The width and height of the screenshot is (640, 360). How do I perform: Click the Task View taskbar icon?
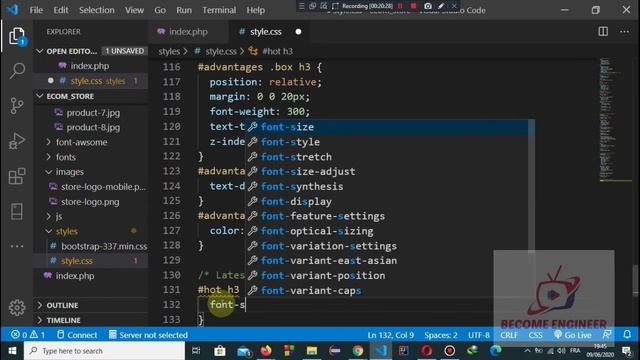tap(196, 351)
